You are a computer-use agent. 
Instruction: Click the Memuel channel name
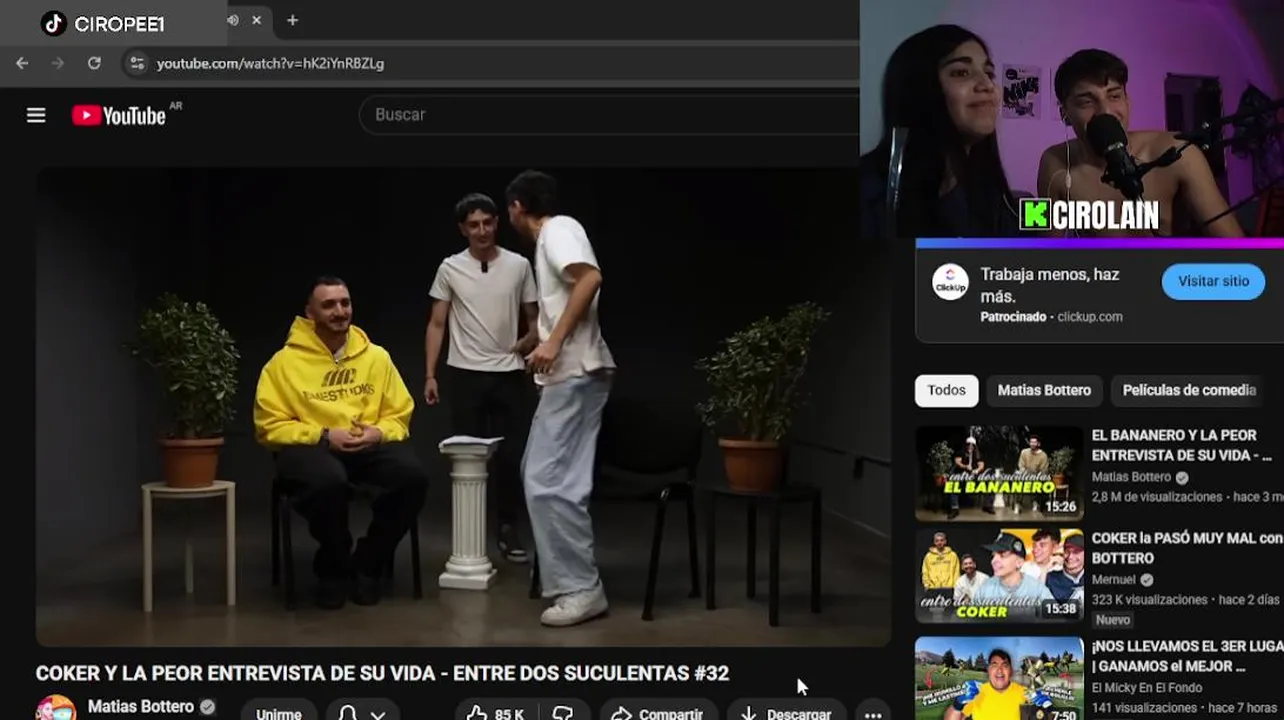1113,580
